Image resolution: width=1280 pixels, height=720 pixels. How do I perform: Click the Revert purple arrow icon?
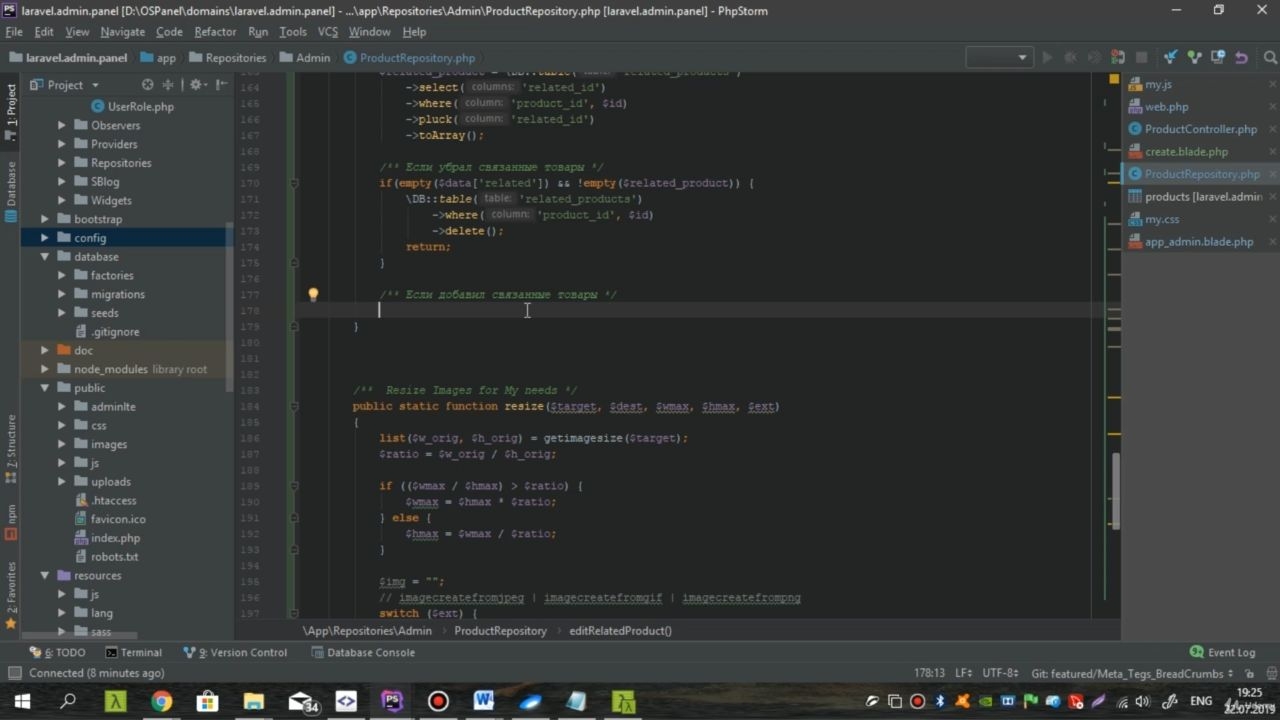tap(1241, 58)
